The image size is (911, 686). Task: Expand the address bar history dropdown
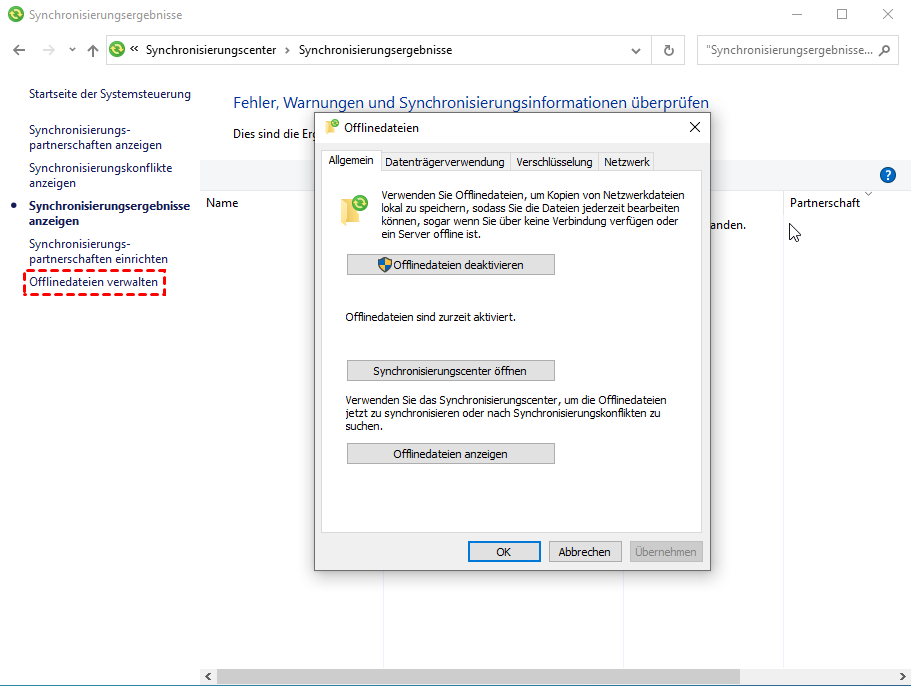tap(636, 51)
